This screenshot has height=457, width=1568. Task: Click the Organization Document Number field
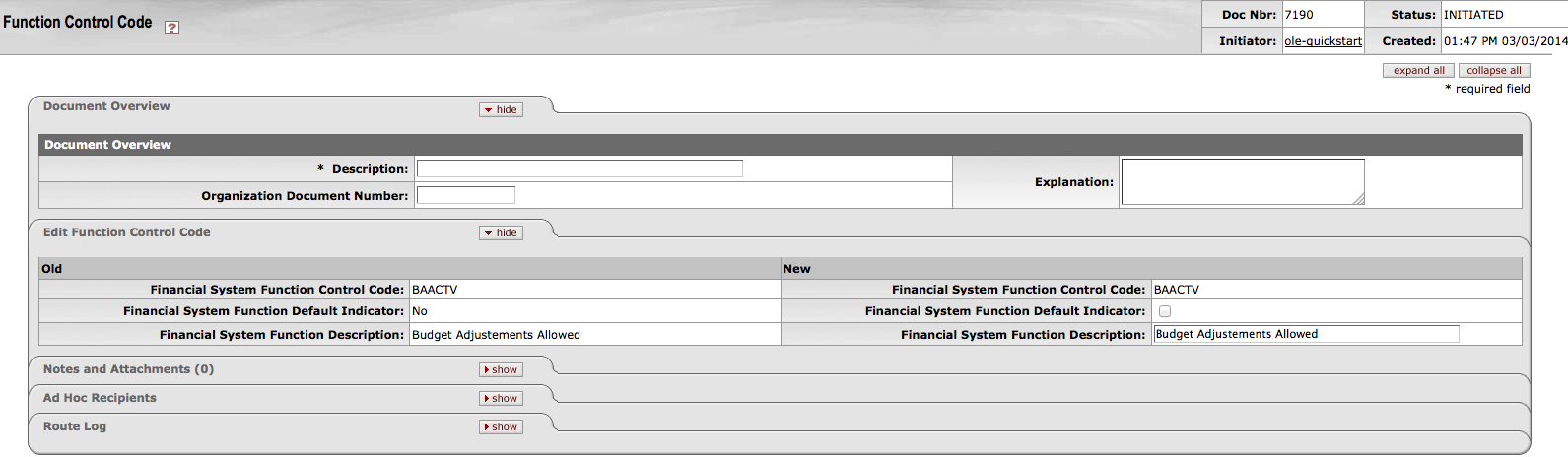coord(465,195)
